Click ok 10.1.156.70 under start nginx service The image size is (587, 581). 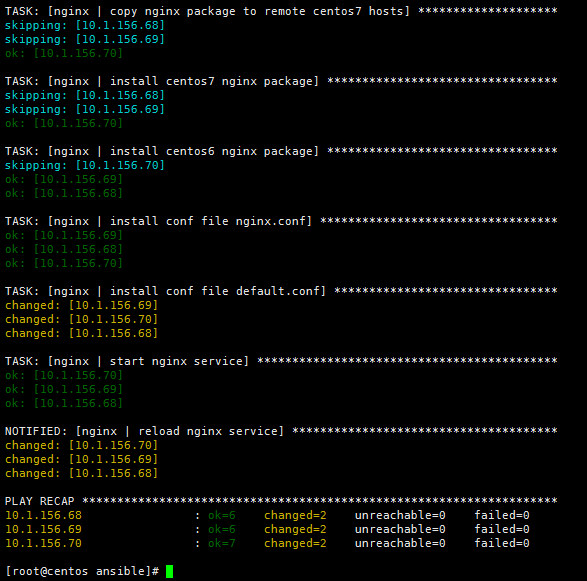point(64,375)
